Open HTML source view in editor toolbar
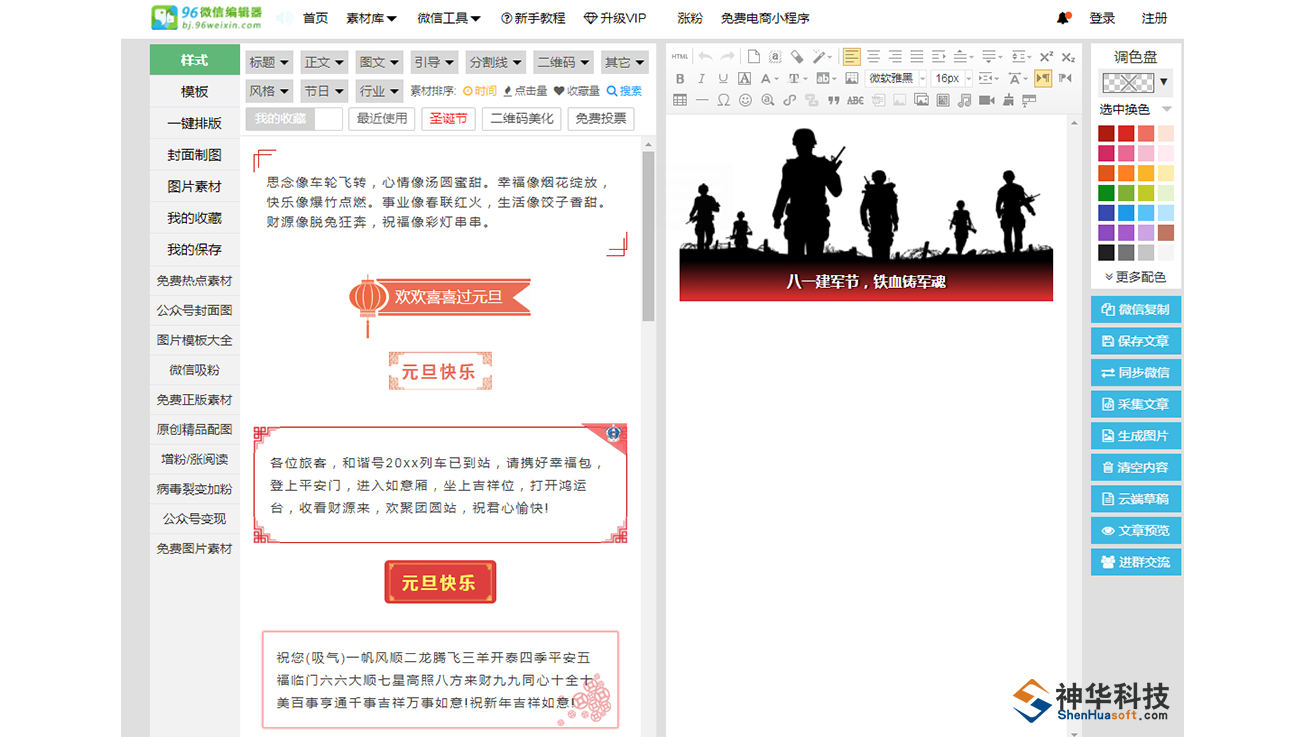1306x737 pixels. click(x=680, y=57)
